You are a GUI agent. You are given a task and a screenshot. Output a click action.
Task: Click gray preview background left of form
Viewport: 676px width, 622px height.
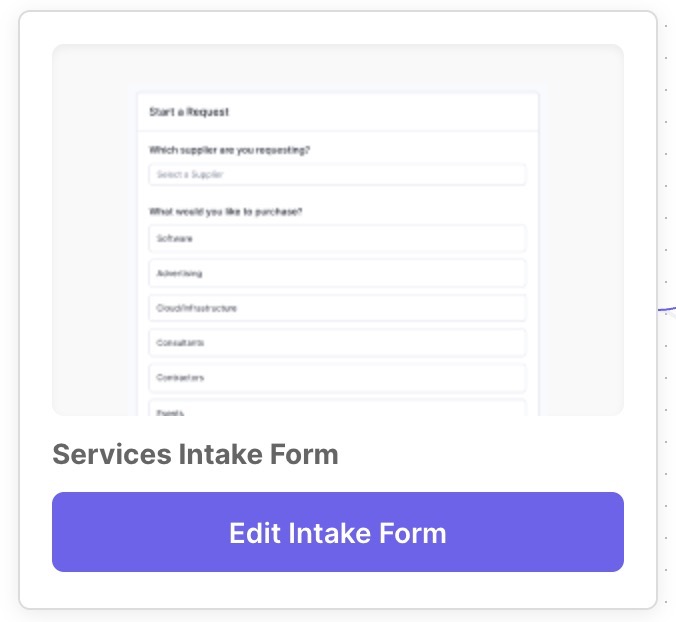(95, 259)
